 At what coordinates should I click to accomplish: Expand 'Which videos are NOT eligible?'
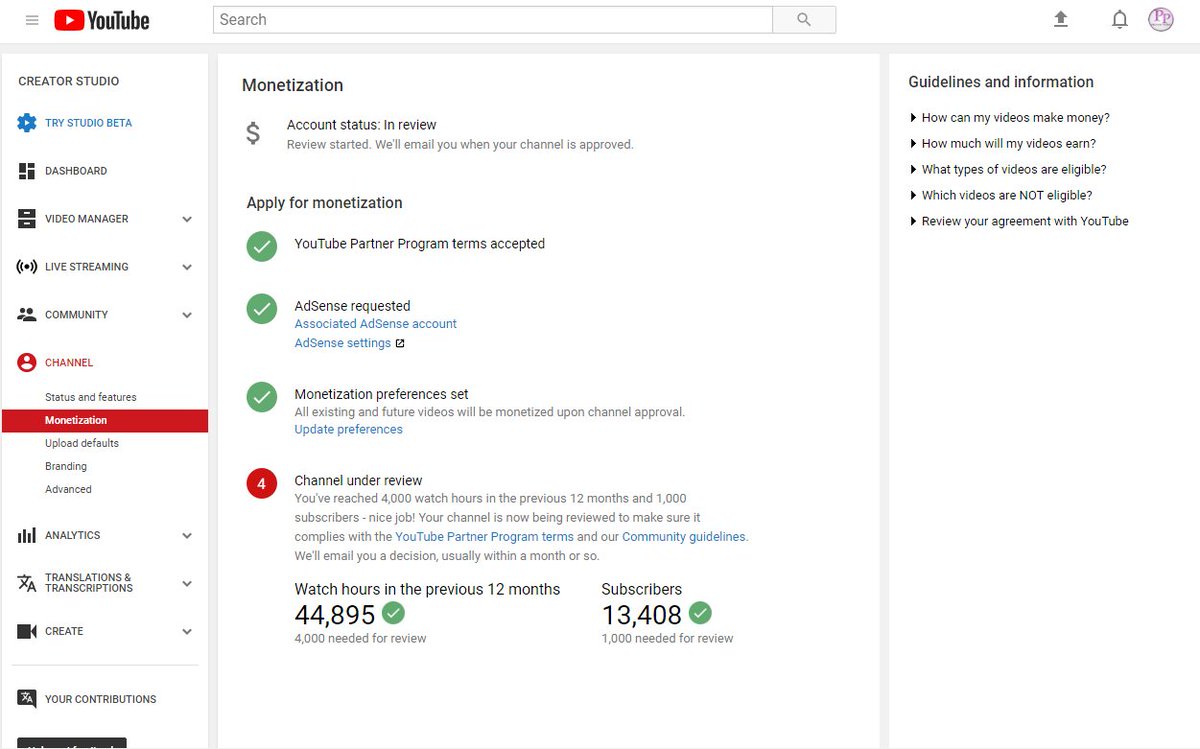point(1001,195)
